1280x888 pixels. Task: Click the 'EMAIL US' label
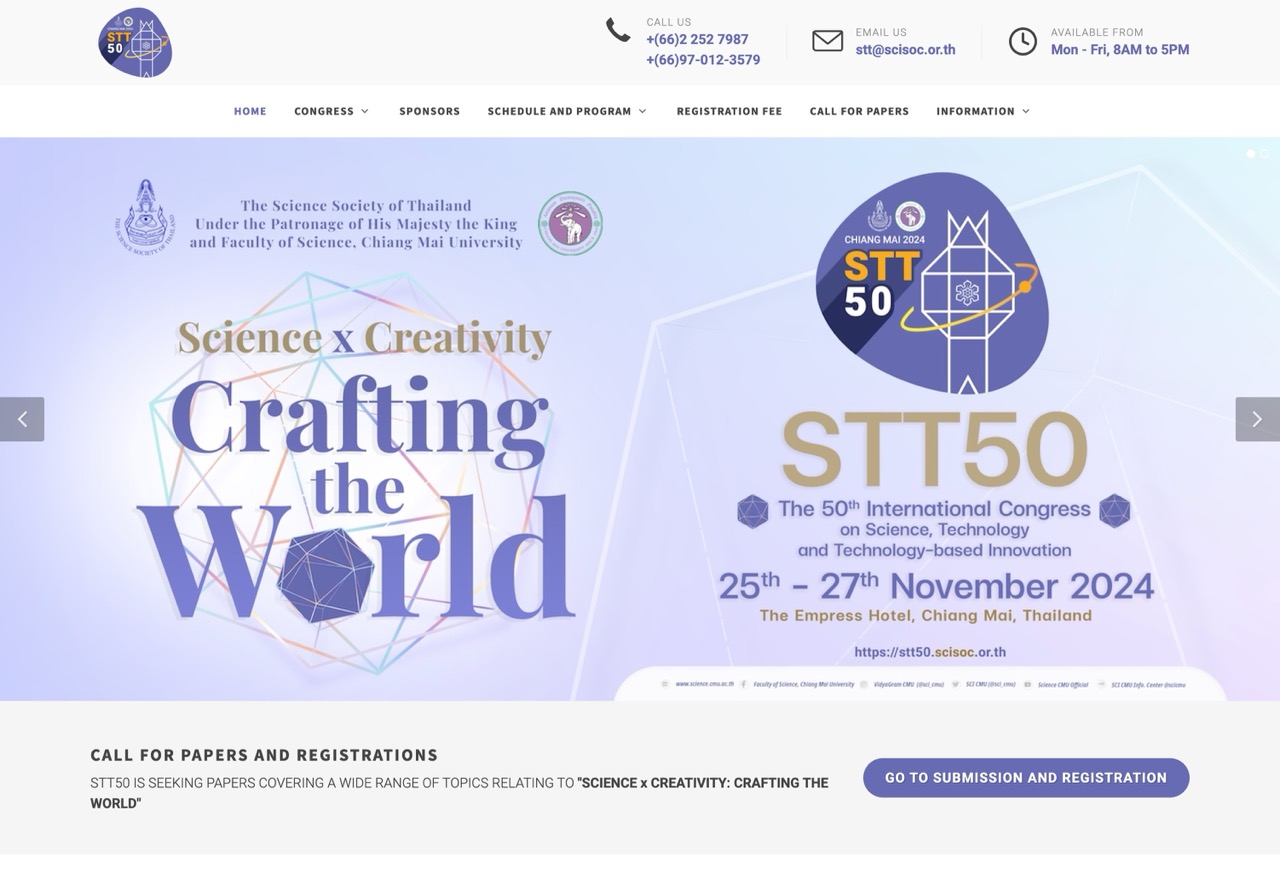click(881, 32)
